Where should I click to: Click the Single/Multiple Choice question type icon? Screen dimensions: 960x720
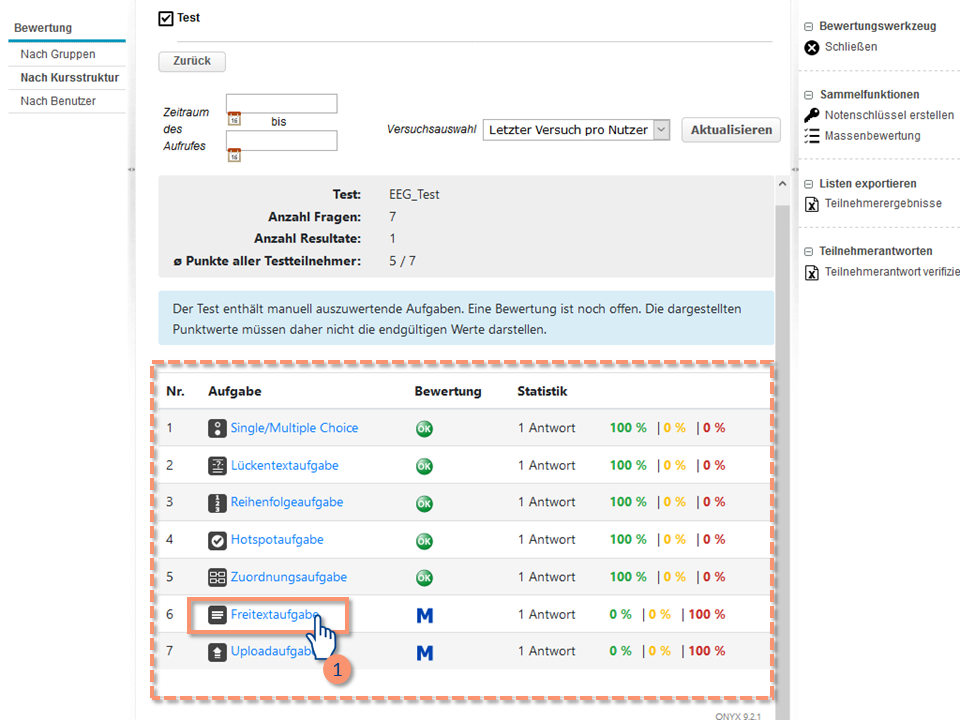pos(218,428)
